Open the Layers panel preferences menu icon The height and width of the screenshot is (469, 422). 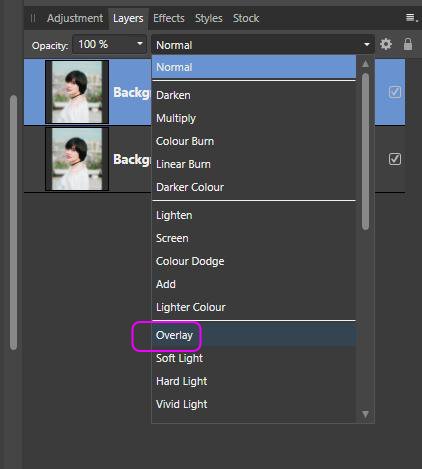coord(411,18)
